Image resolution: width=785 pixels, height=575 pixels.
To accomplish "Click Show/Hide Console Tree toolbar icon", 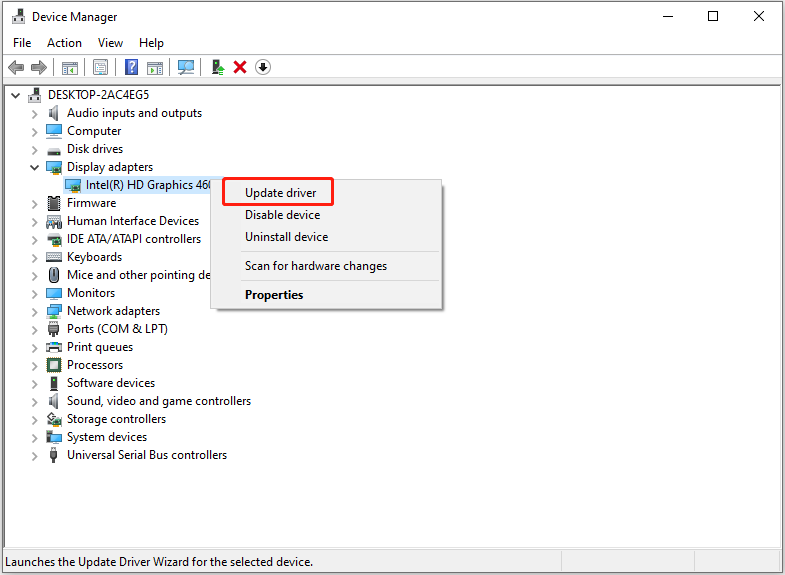I will click(70, 67).
